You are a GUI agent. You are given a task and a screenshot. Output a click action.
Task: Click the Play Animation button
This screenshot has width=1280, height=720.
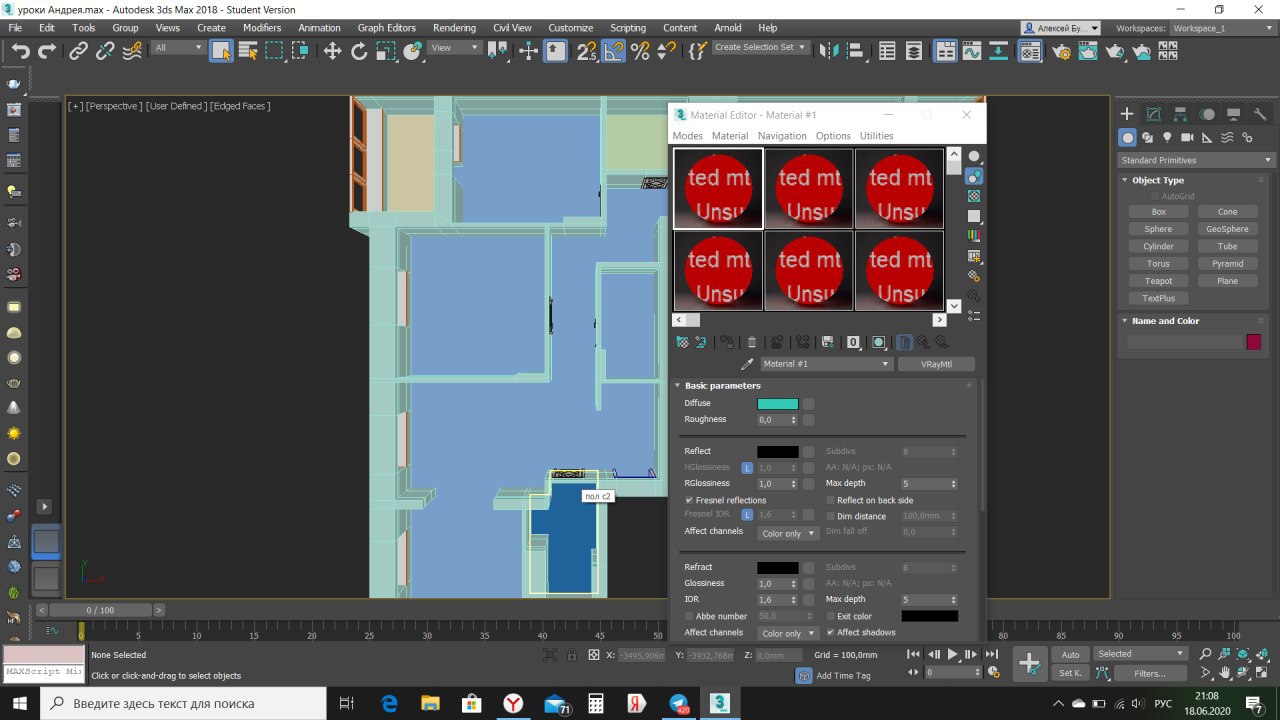pos(952,654)
